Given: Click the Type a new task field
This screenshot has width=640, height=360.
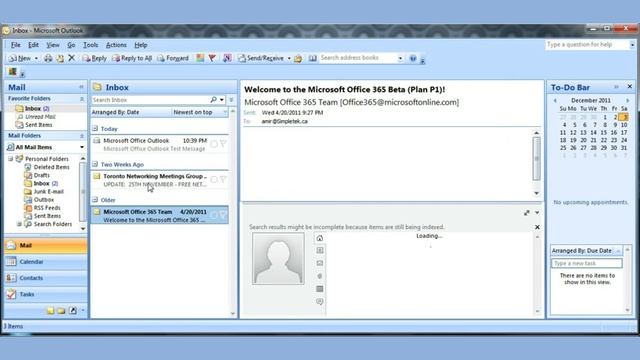Looking at the screenshot, I should [587, 263].
